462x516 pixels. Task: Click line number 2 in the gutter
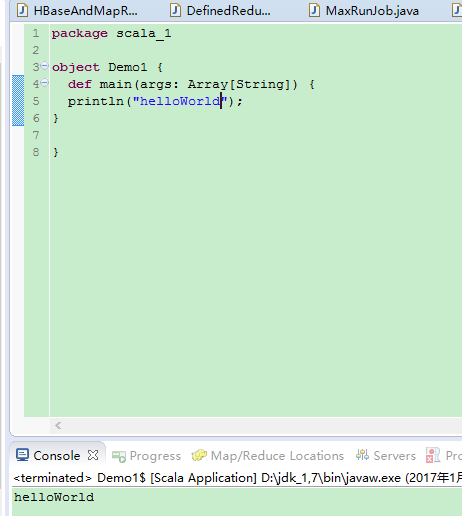tap(36, 50)
